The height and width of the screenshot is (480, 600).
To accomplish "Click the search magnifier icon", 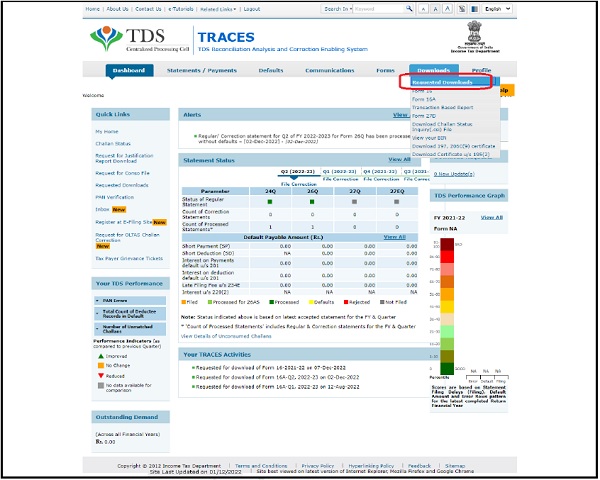I will coord(409,8).
